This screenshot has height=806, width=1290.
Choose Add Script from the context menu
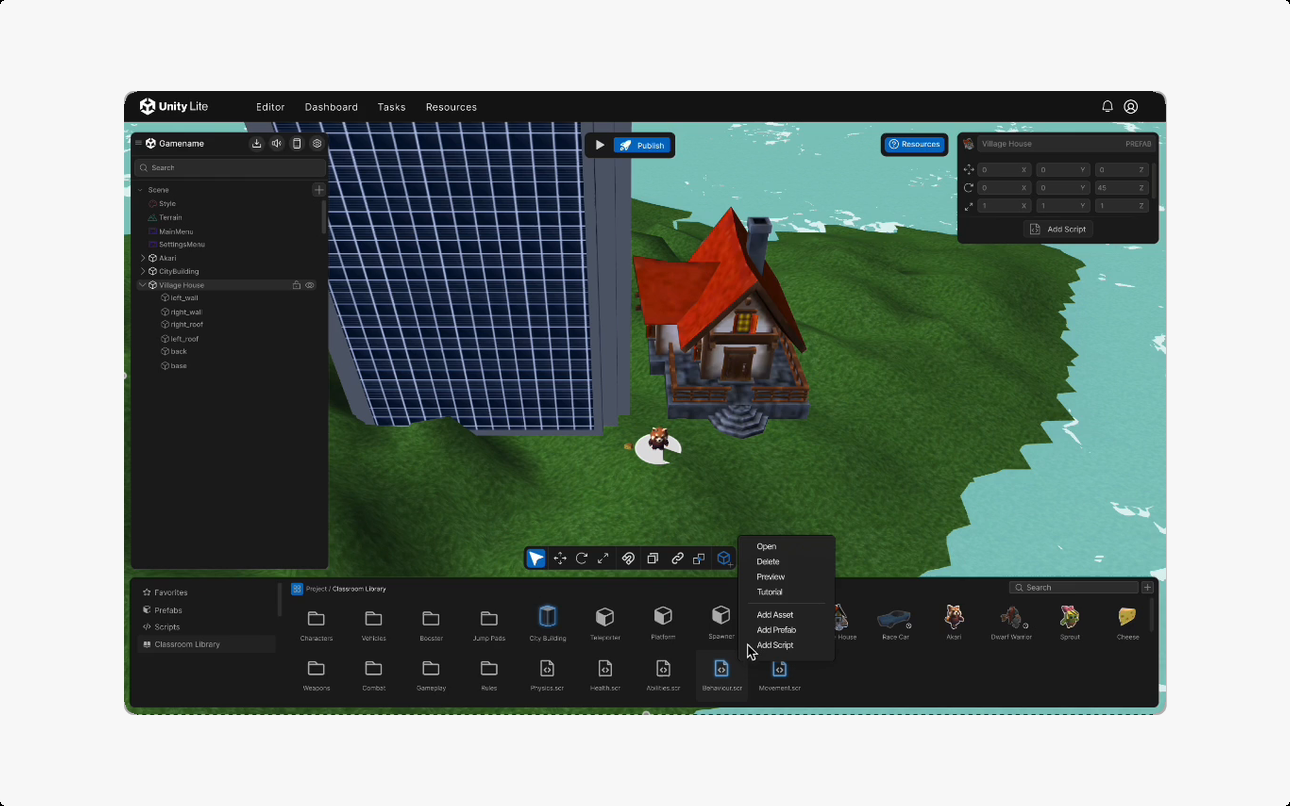coord(775,645)
